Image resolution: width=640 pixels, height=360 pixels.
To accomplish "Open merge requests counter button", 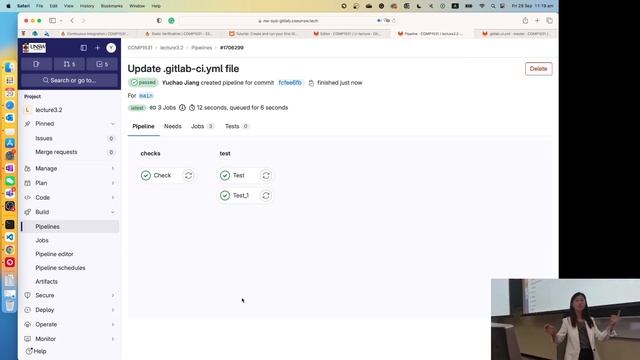I will click(x=69, y=64).
